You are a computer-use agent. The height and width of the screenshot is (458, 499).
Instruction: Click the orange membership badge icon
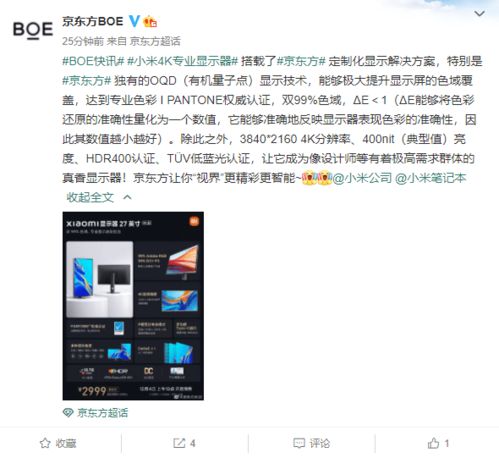[x=150, y=22]
